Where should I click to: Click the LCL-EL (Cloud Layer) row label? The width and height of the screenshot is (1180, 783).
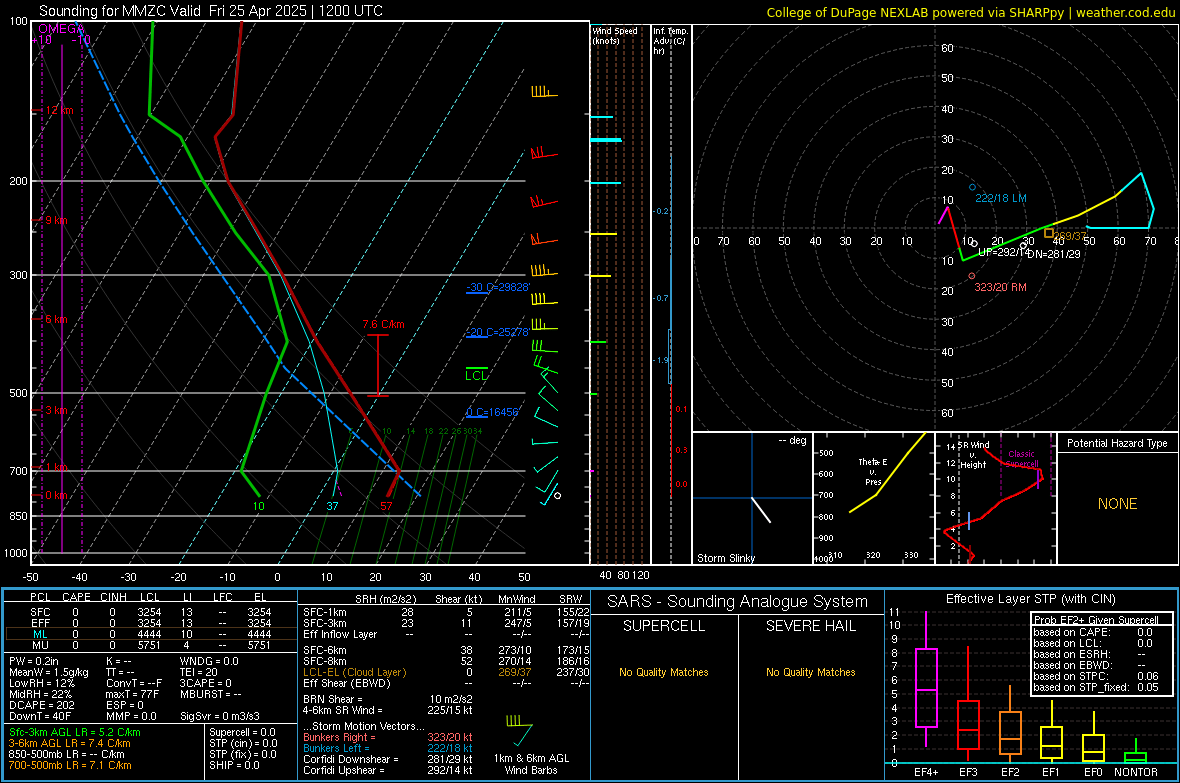click(354, 672)
